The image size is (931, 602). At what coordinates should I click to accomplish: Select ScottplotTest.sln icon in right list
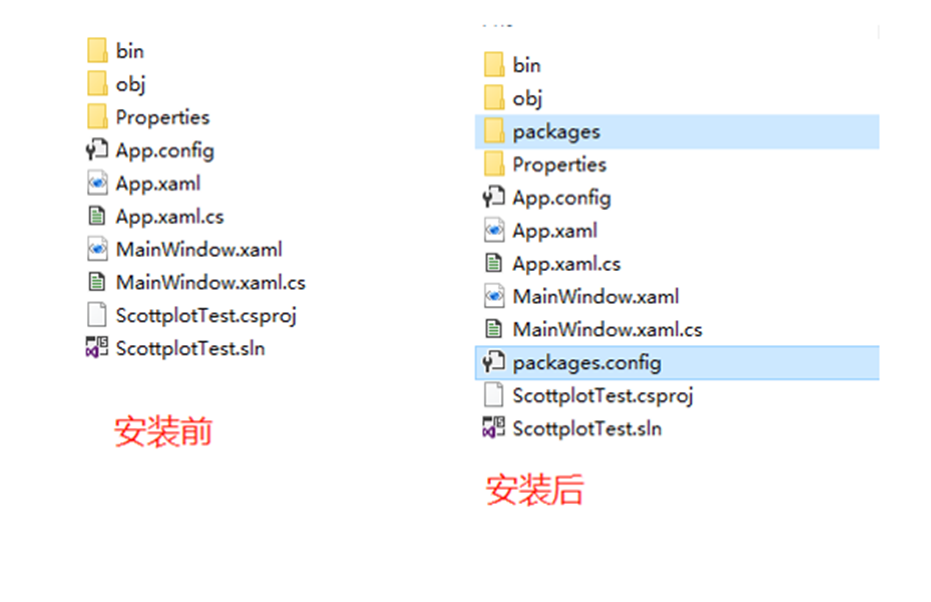coord(494,427)
